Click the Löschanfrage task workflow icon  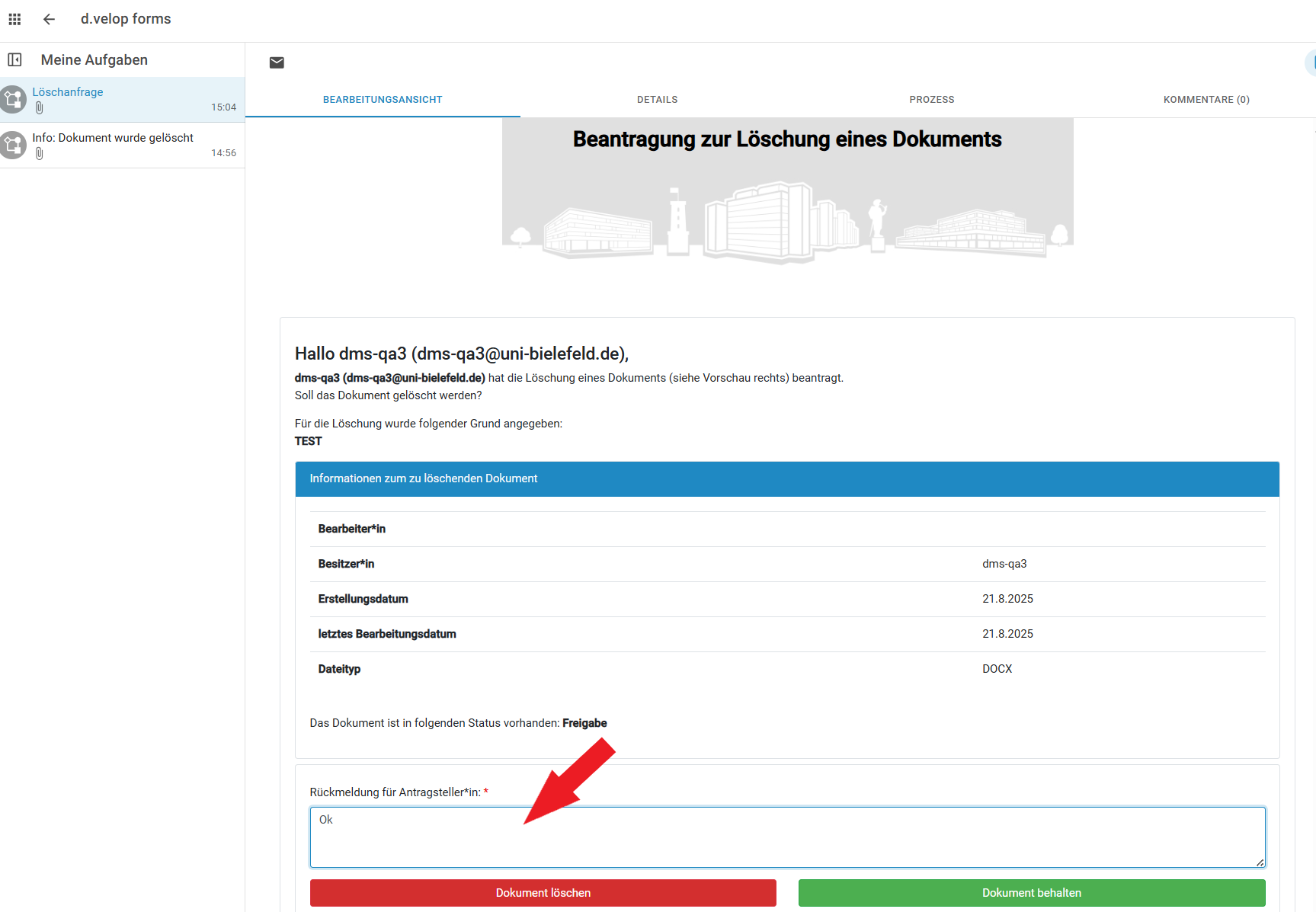click(13, 99)
